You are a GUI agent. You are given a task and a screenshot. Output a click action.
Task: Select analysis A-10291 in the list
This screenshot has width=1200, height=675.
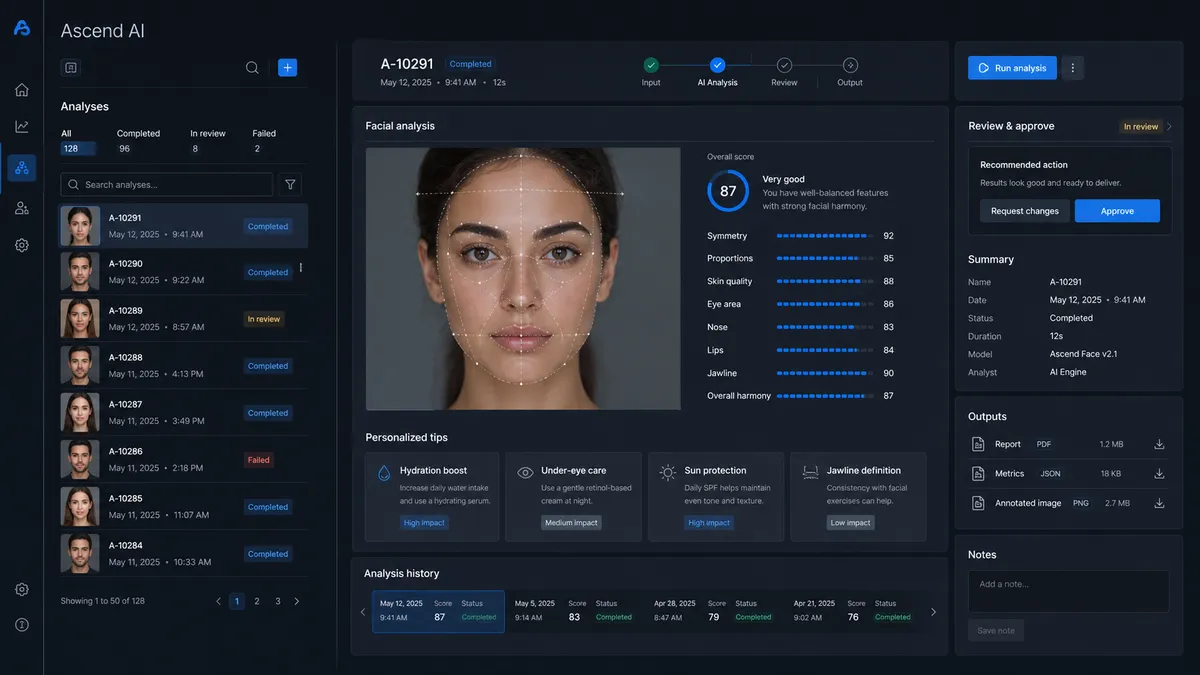click(184, 226)
